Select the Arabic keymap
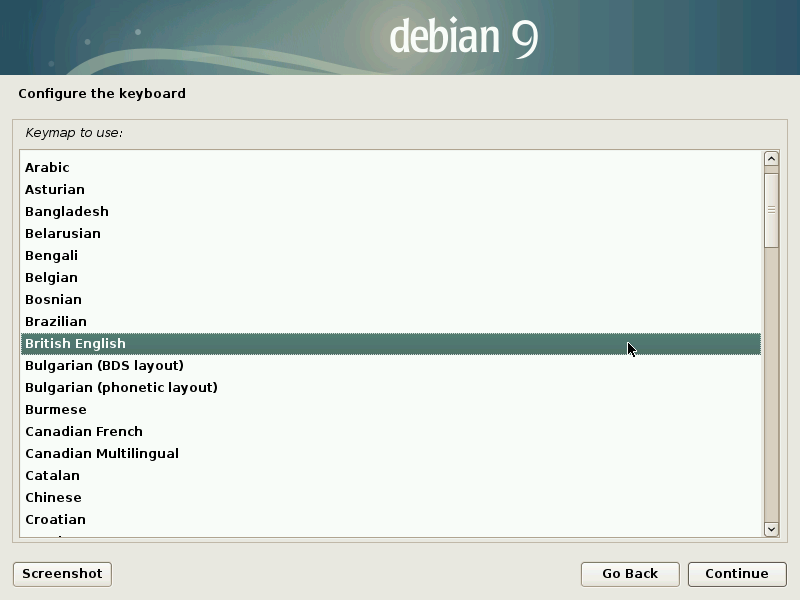This screenshot has width=800, height=600. (391, 167)
